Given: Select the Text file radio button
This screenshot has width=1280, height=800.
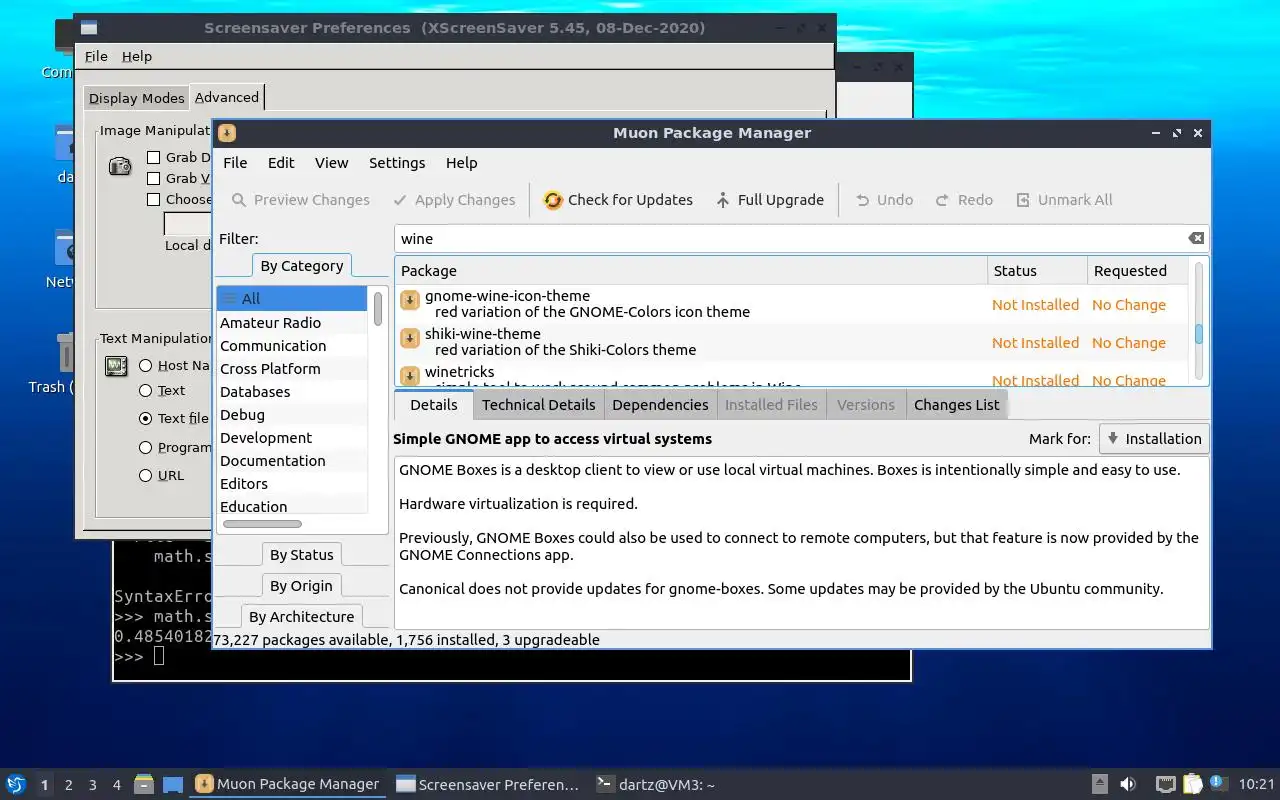Looking at the screenshot, I should click(146, 419).
